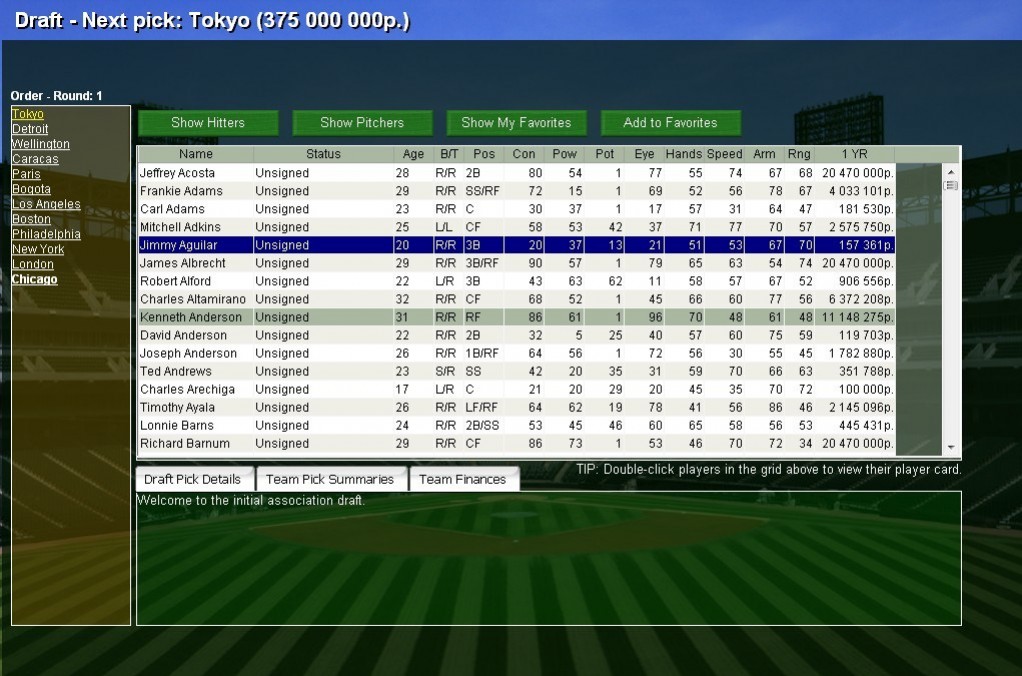Select Detroit in draft order list
1022x676 pixels.
pyautogui.click(x=30, y=129)
